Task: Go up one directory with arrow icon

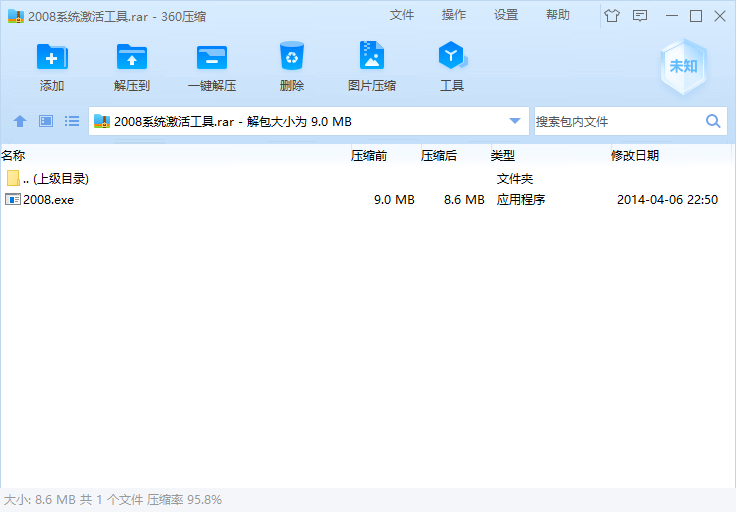Action: click(x=20, y=122)
